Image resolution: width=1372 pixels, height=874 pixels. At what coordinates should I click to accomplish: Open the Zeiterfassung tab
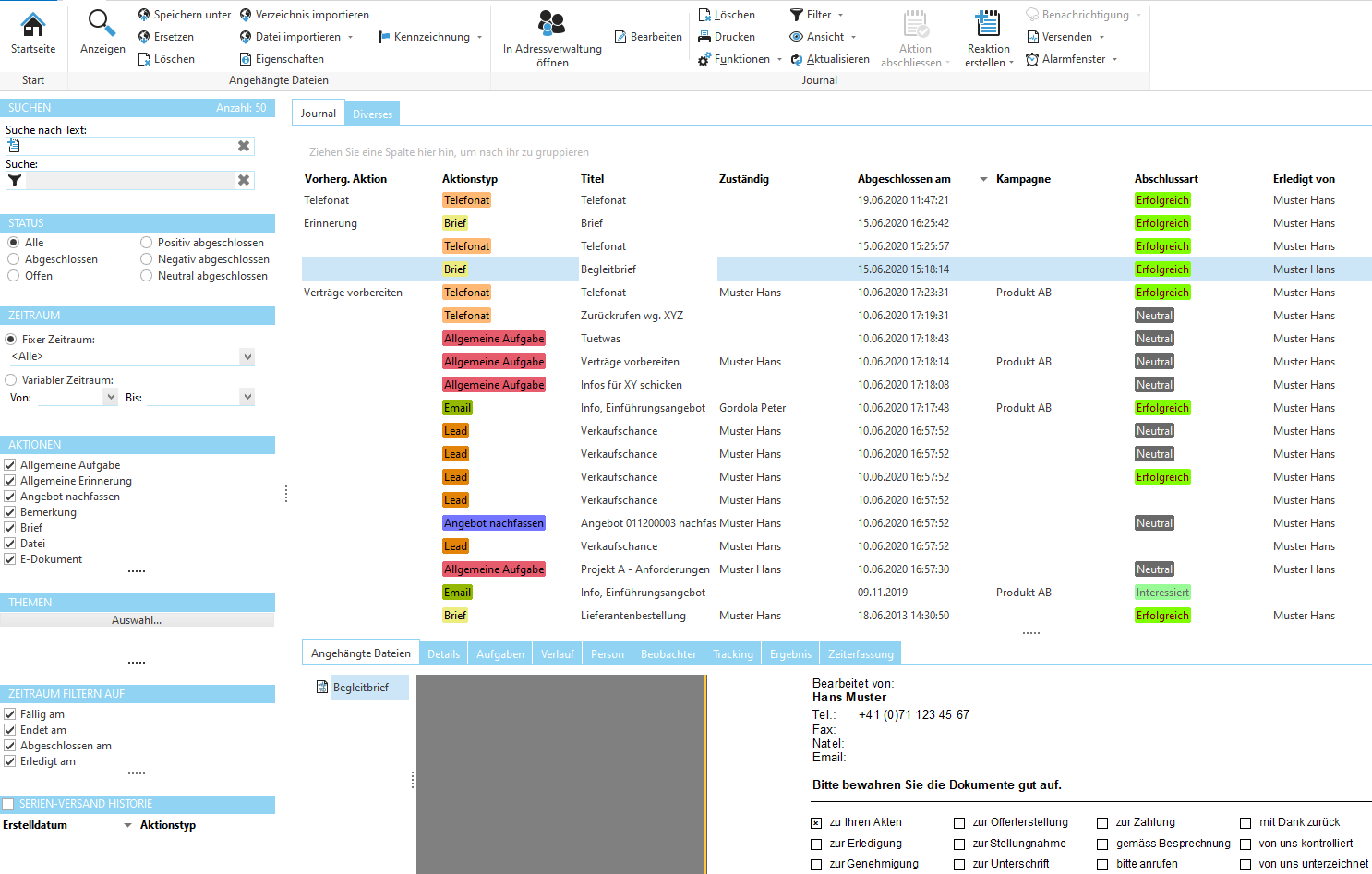(861, 653)
